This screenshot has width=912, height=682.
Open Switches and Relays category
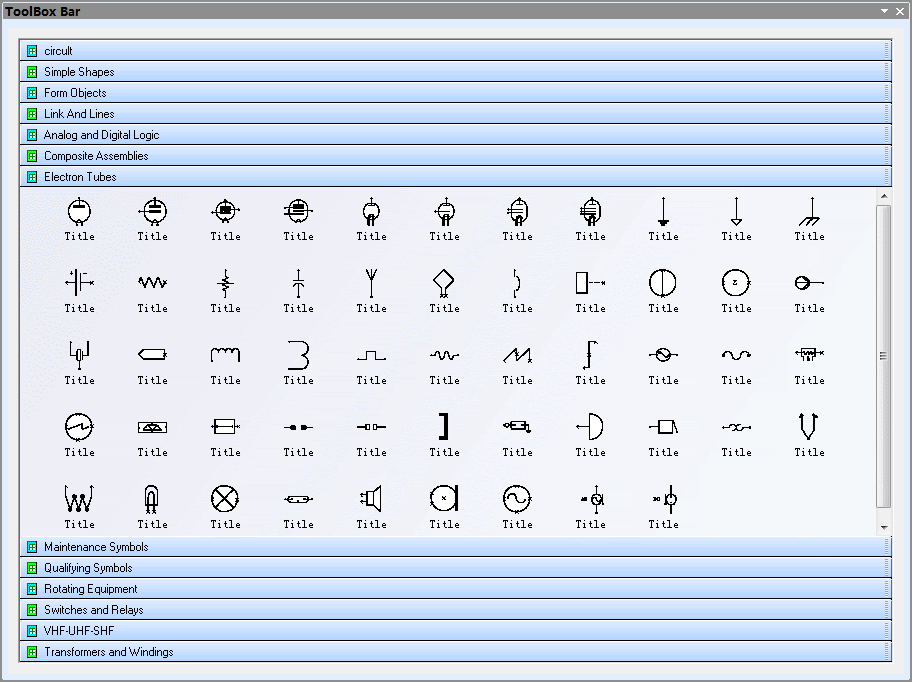[455, 609]
